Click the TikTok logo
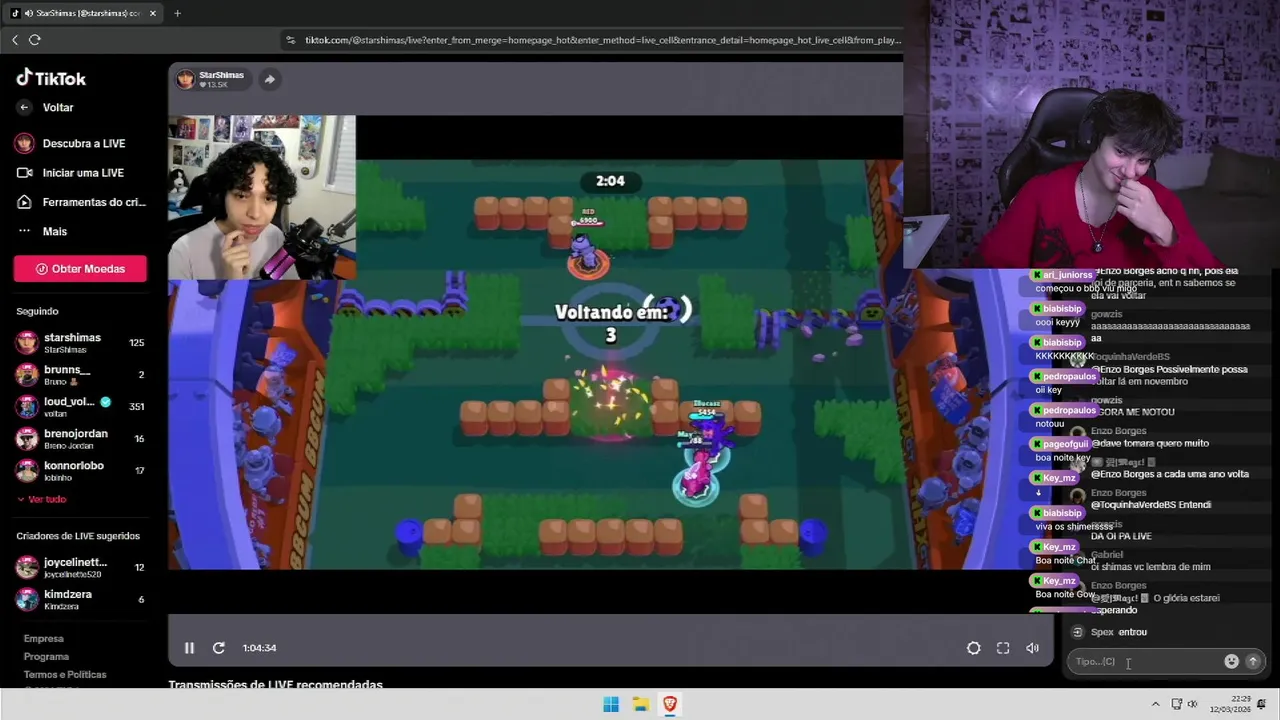The width and height of the screenshot is (1280, 720). (x=51, y=78)
